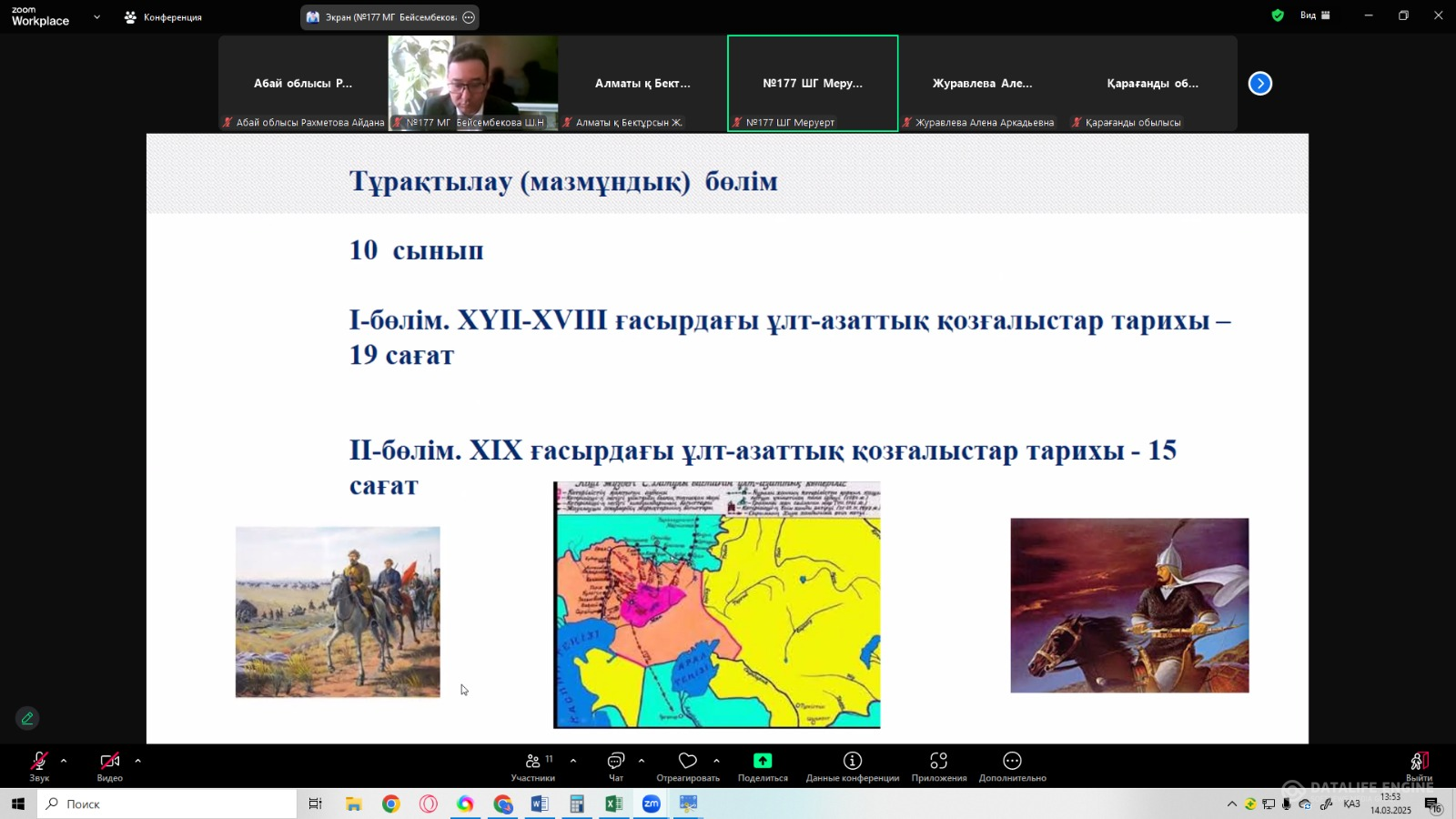Viewport: 1456px width, 819px height.
Task: Show next participants with blue arrow
Action: click(x=1259, y=84)
